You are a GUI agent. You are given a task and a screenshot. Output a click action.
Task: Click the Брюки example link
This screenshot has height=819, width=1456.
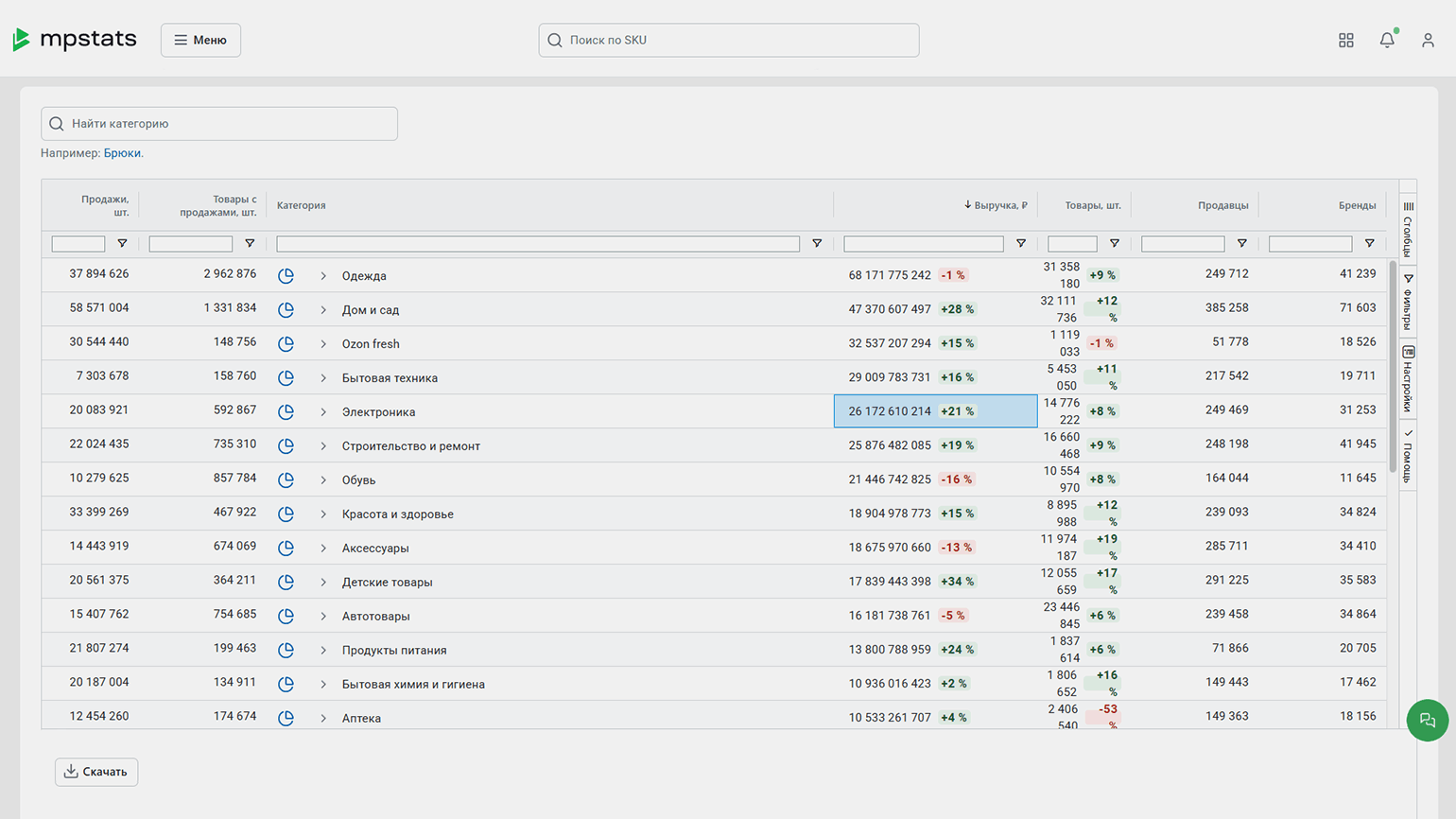click(x=122, y=153)
